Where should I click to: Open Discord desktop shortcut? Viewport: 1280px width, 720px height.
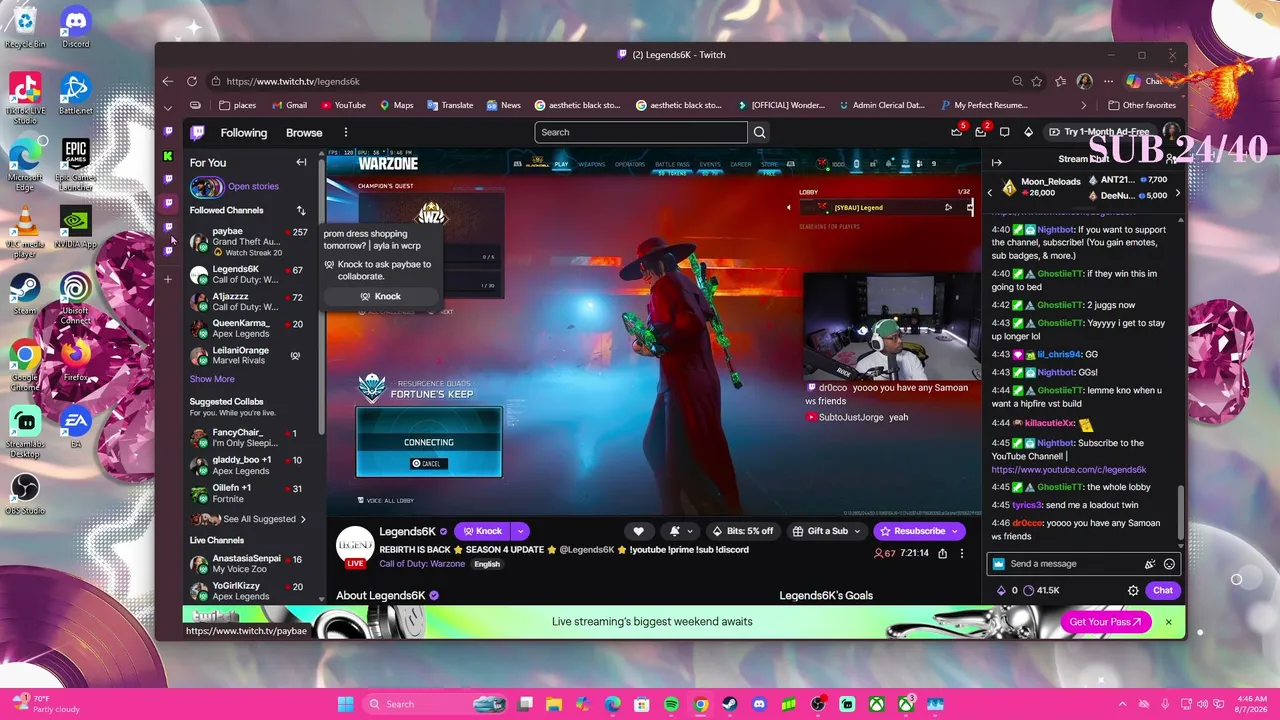point(75,27)
